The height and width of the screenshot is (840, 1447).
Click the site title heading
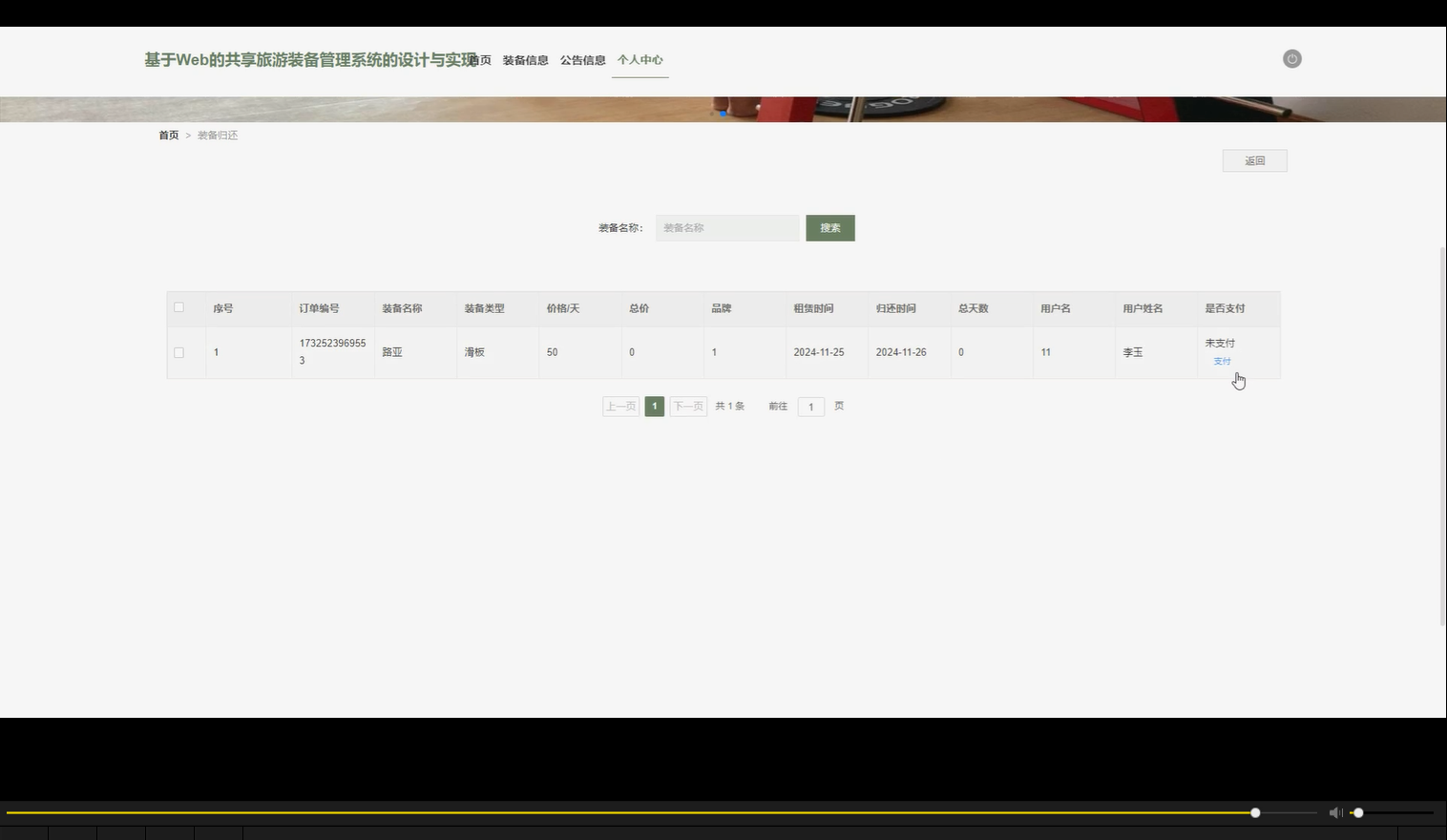(x=310, y=60)
